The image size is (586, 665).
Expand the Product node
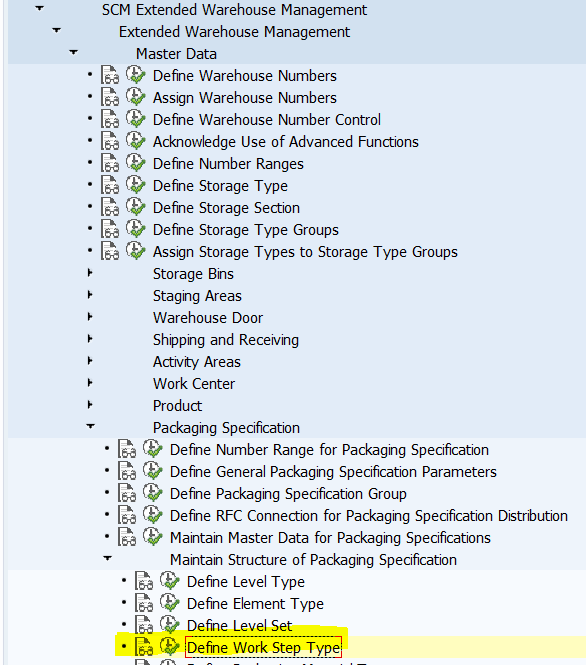(x=89, y=405)
